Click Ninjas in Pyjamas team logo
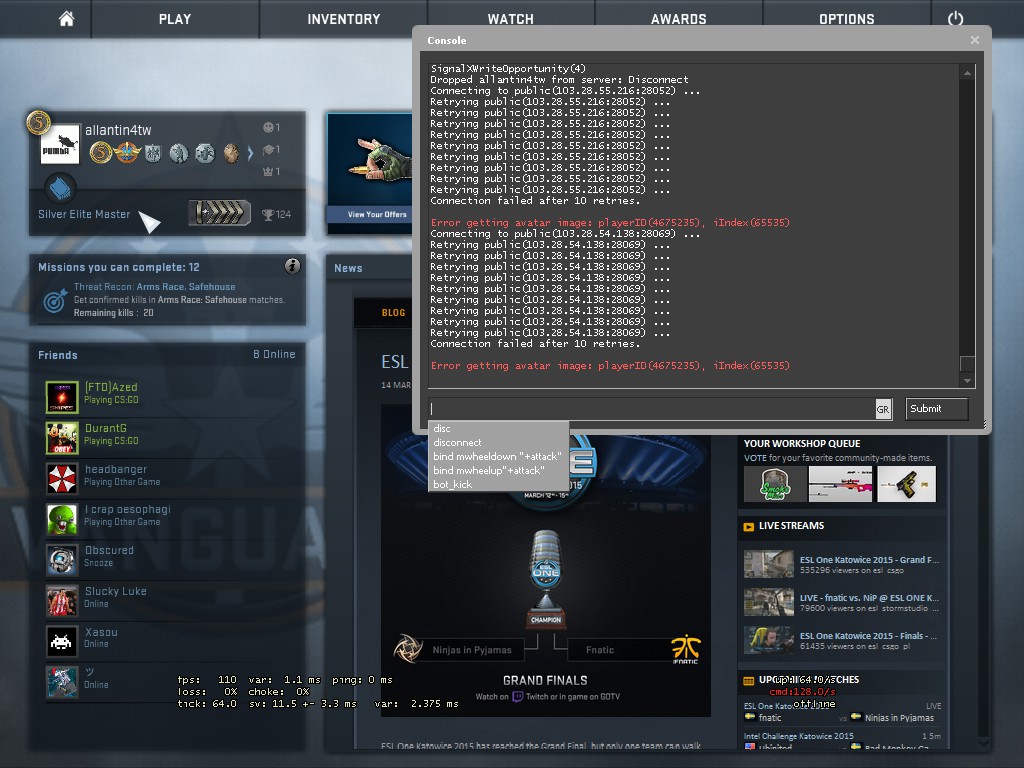 (408, 648)
